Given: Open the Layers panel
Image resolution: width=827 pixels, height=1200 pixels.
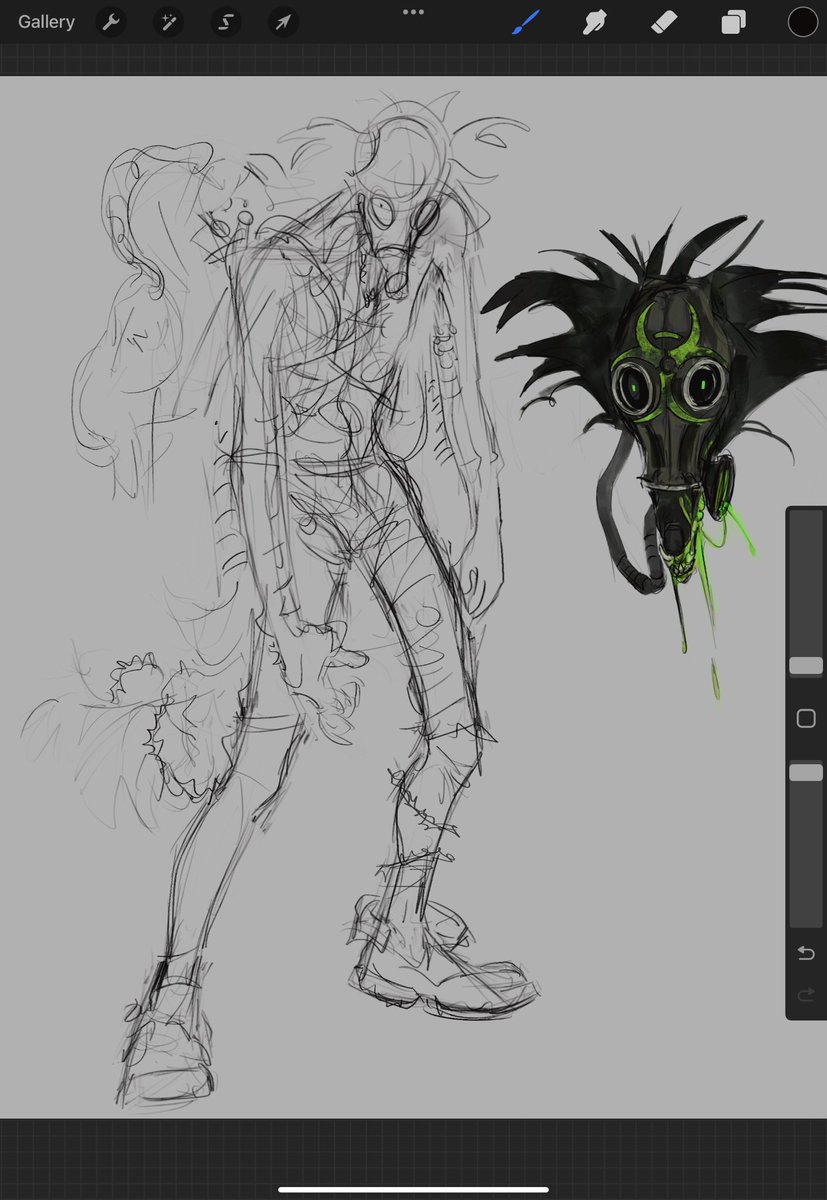Looking at the screenshot, I should (x=734, y=22).
